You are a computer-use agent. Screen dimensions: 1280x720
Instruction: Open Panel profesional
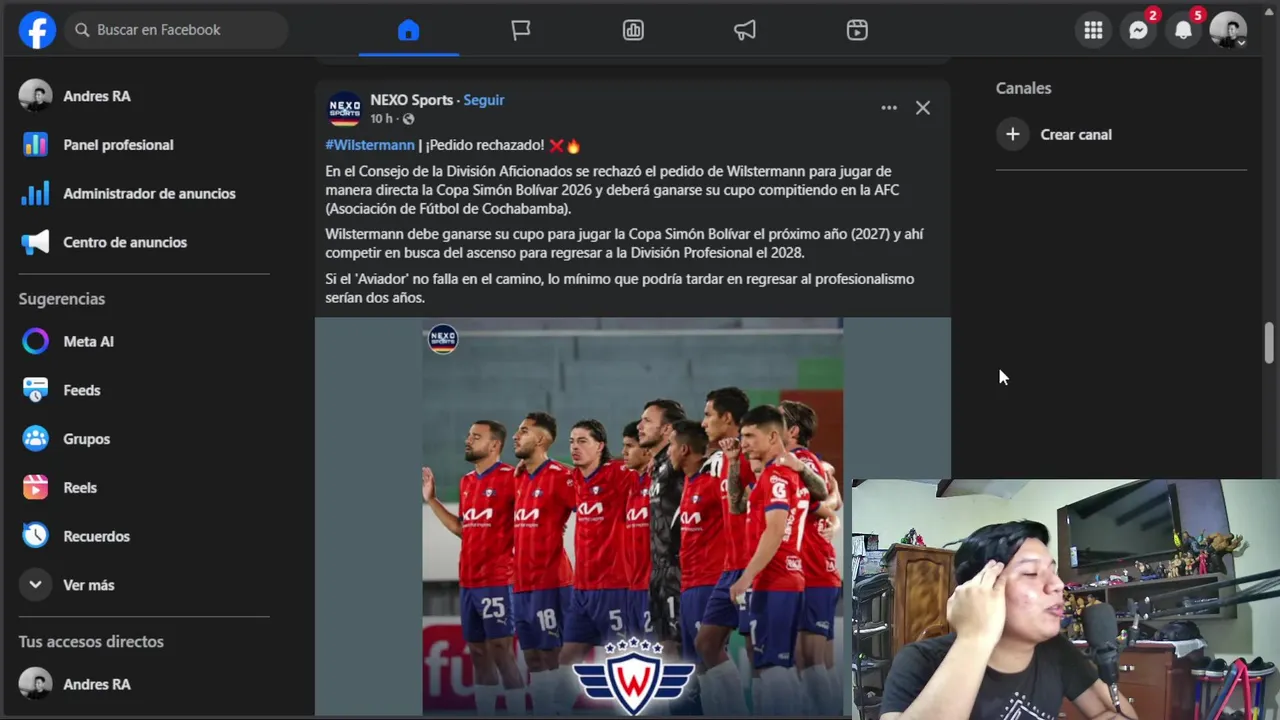[144, 145]
